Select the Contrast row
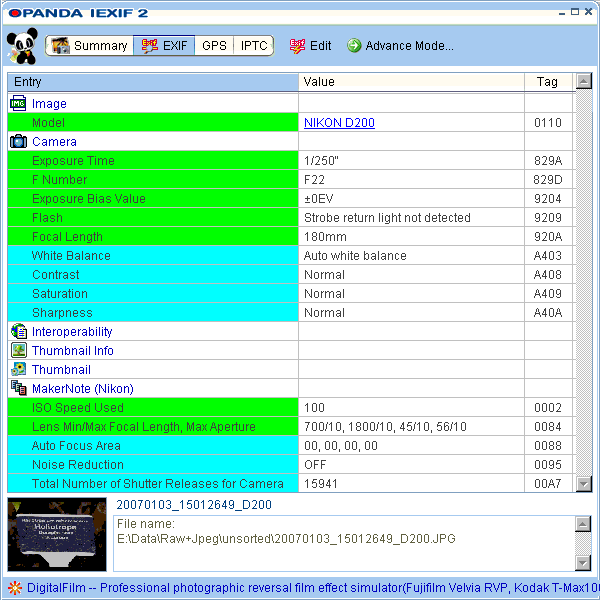This screenshot has height=600, width=600. tap(291, 274)
